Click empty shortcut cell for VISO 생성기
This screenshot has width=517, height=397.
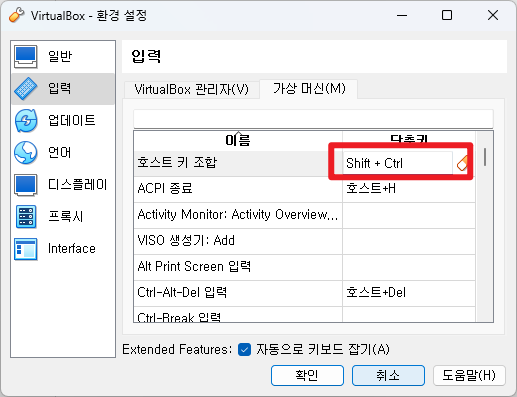[x=409, y=241]
